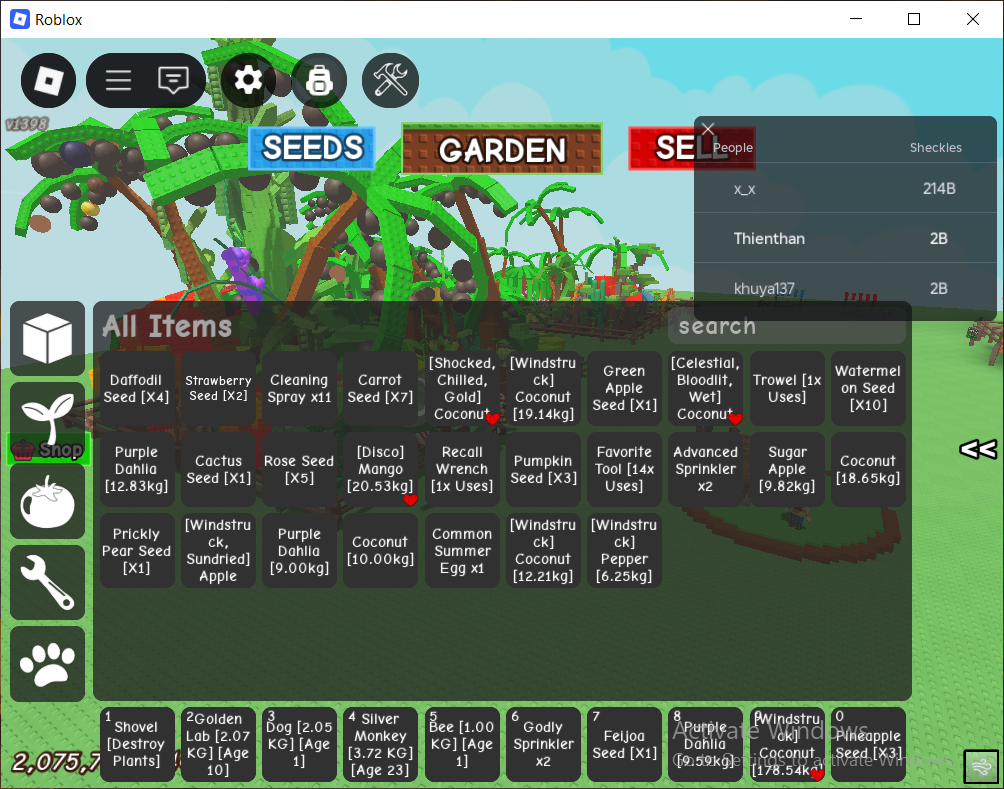The height and width of the screenshot is (789, 1004).
Task: Open the hammer and wrench tools icon
Action: pos(391,81)
